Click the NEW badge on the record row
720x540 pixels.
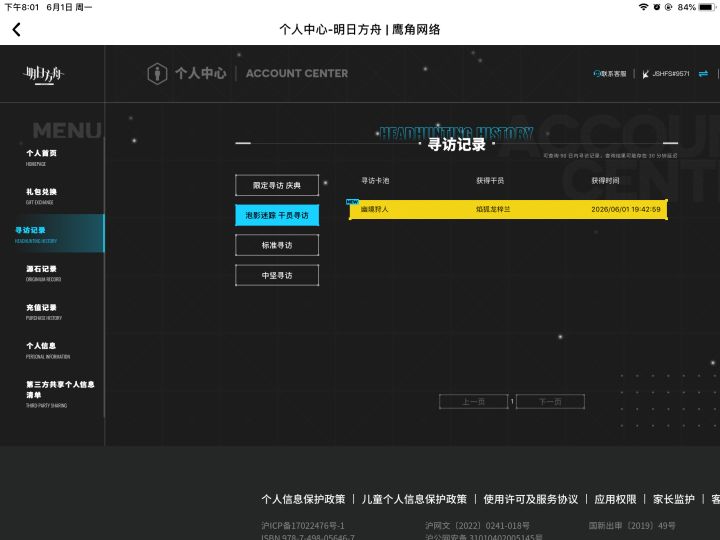[352, 202]
